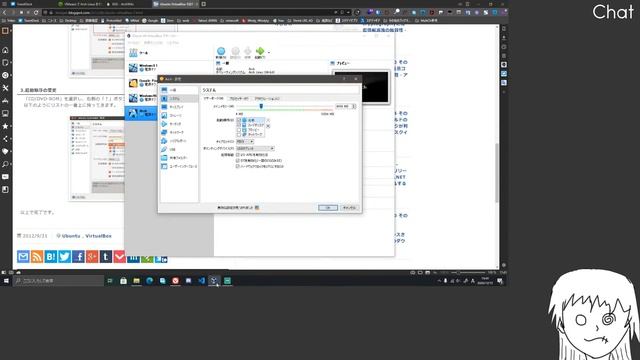The image size is (640, 360).
Task: Toggle Enable EFI checkbox
Action: (x=238, y=161)
